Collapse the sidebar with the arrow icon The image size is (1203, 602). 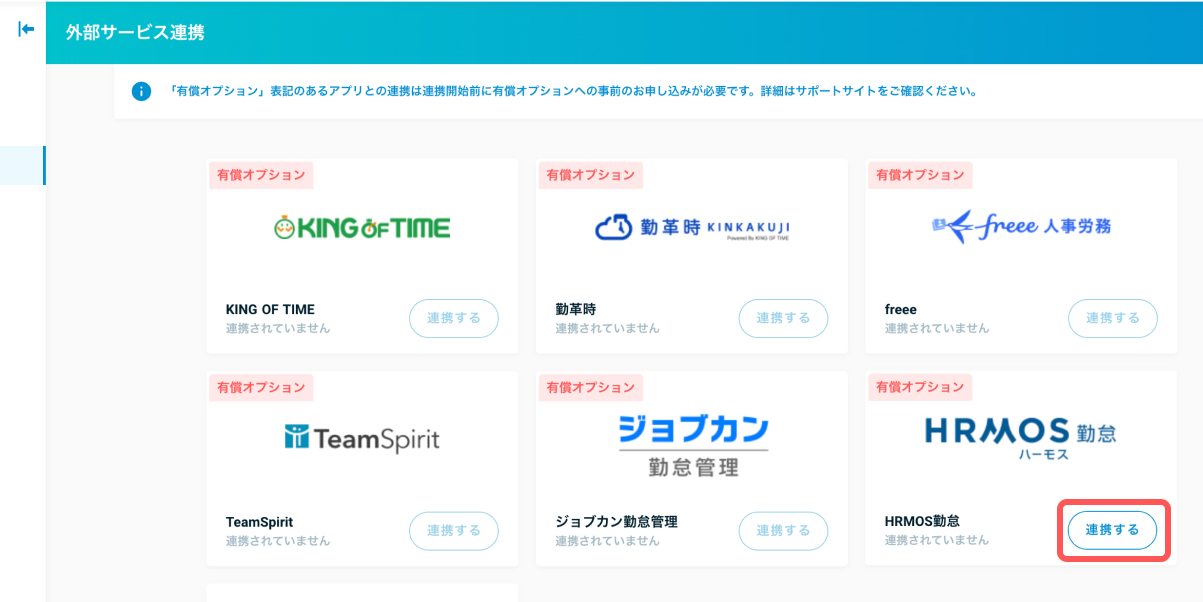[26, 29]
